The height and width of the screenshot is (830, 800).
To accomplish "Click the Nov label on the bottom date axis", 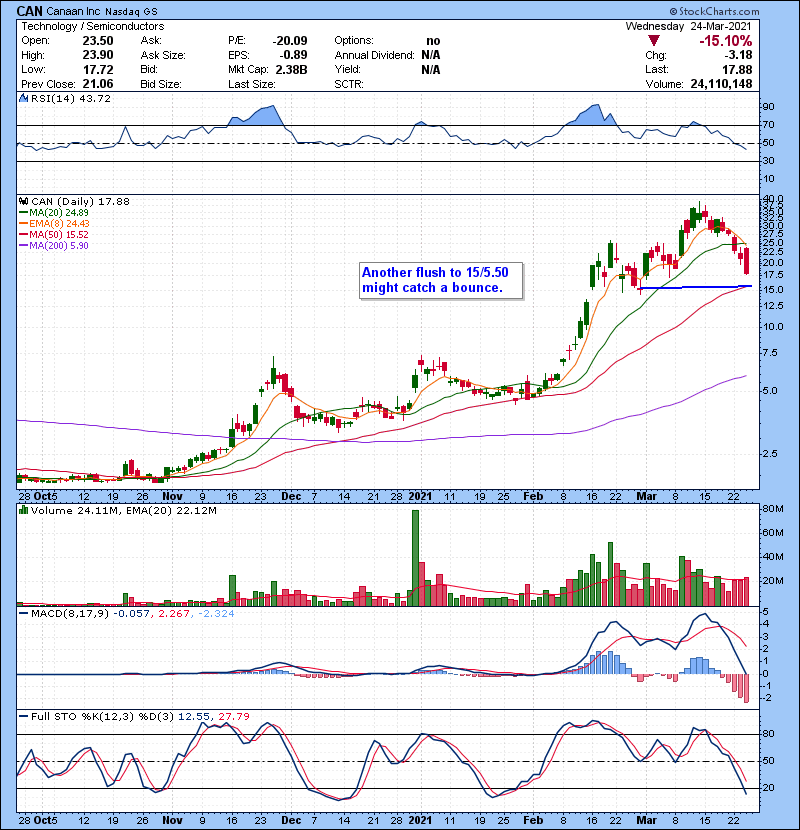I will (x=172, y=820).
